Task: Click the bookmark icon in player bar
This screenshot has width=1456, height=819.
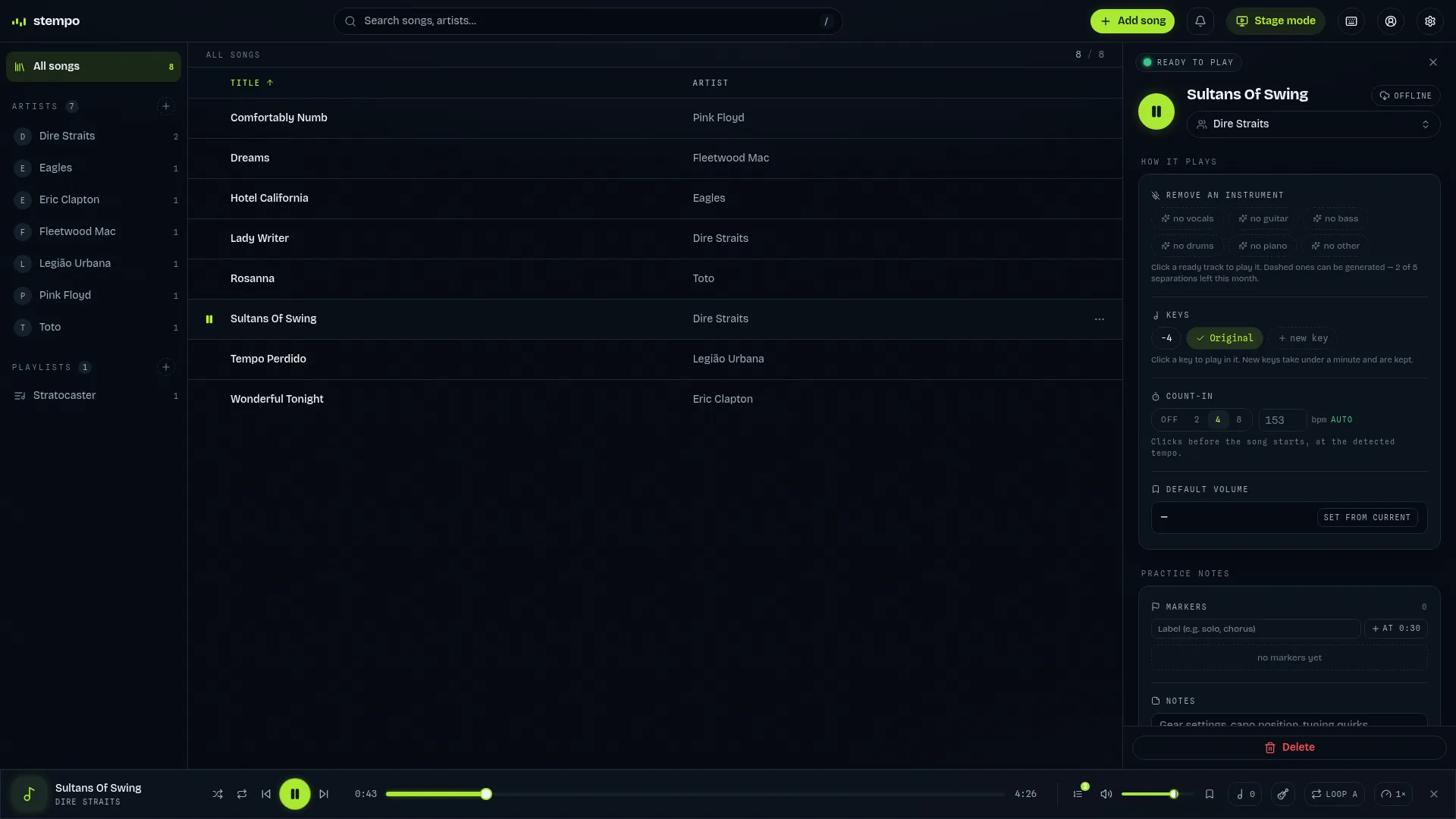Action: point(1210,794)
